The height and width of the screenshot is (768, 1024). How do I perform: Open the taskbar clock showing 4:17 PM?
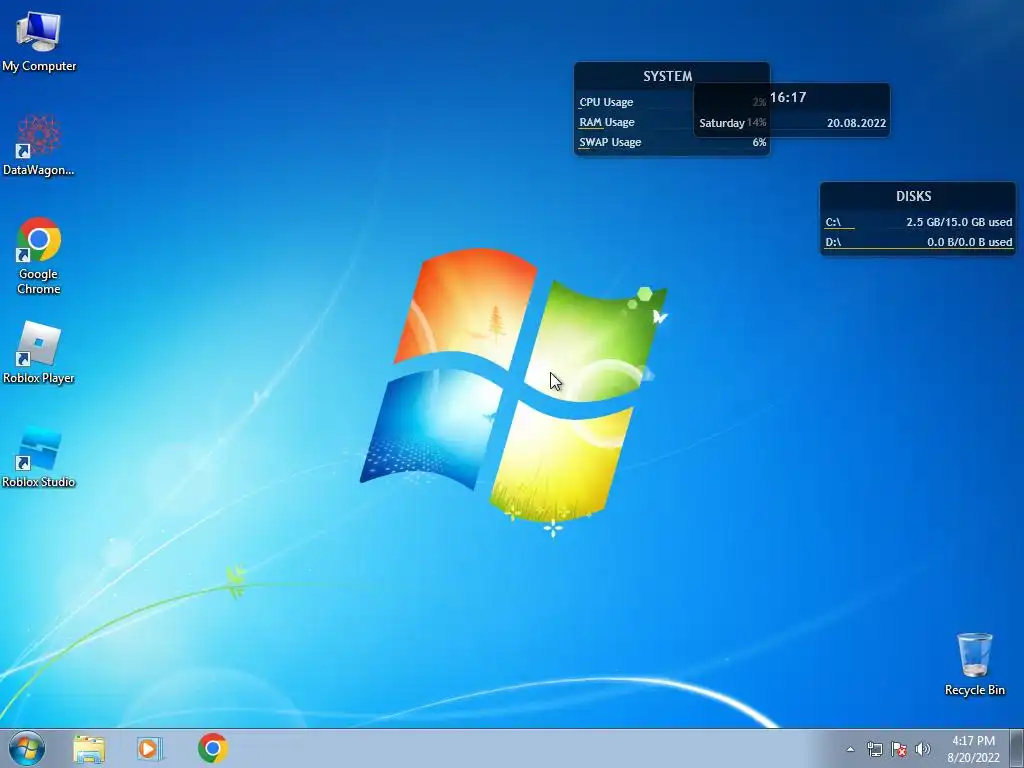pos(973,741)
